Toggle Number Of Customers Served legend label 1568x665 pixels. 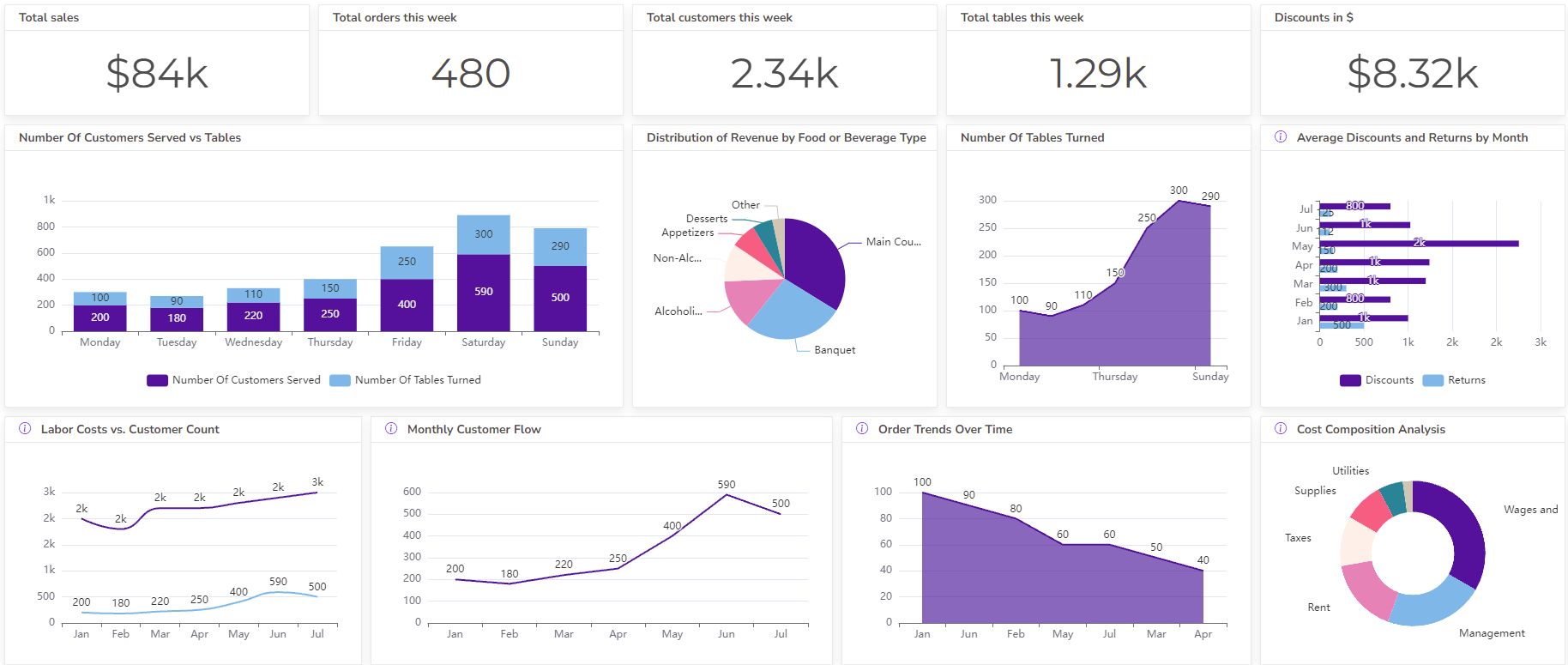click(245, 380)
